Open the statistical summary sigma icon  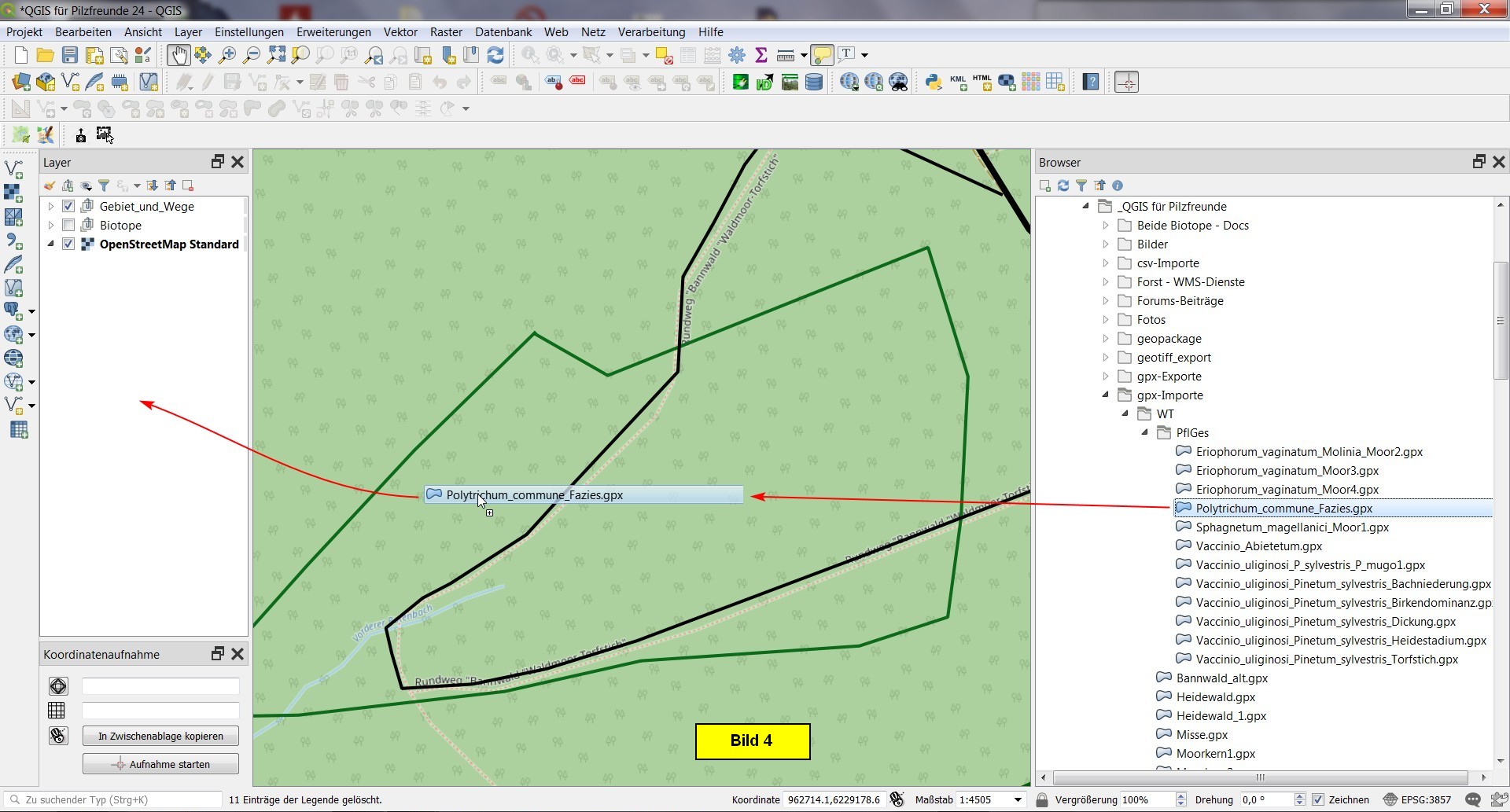(x=761, y=55)
